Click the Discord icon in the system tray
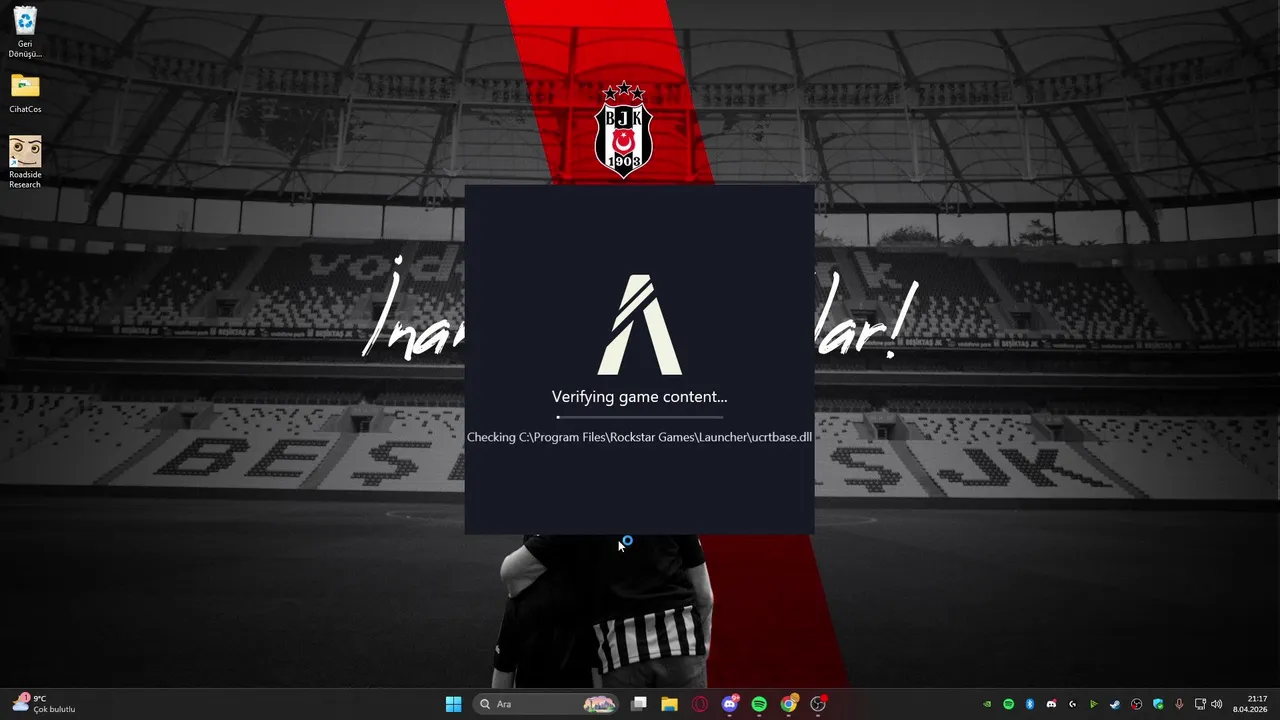 click(x=1051, y=704)
